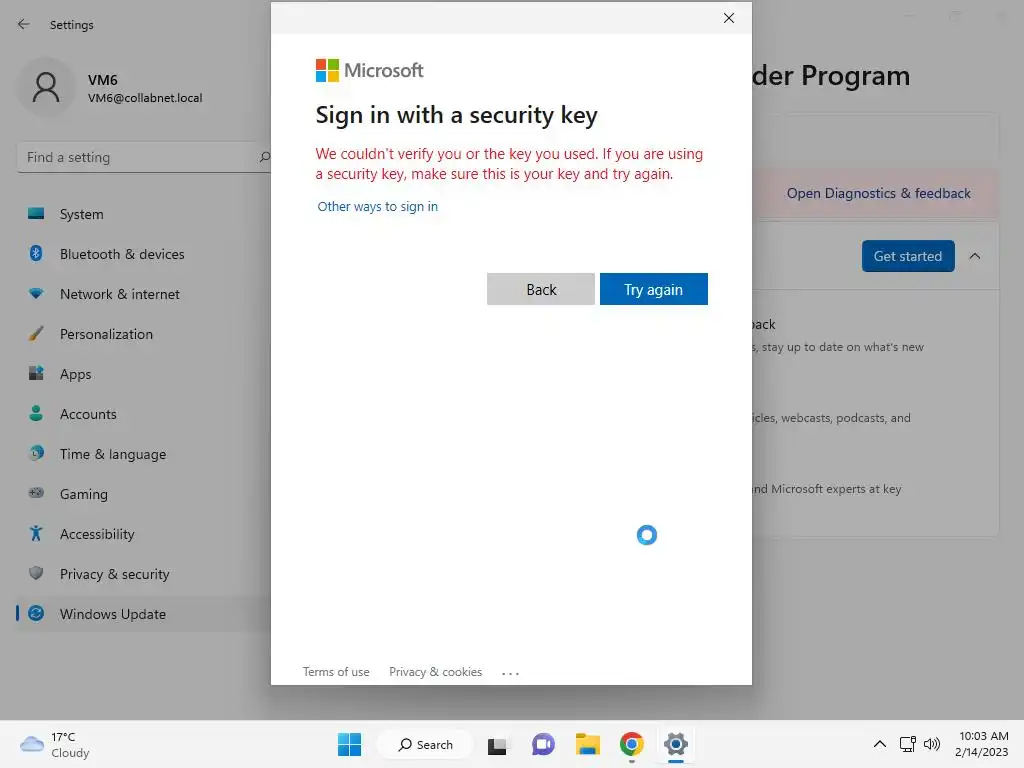Click the Personalization paintbrush icon

coord(36,334)
